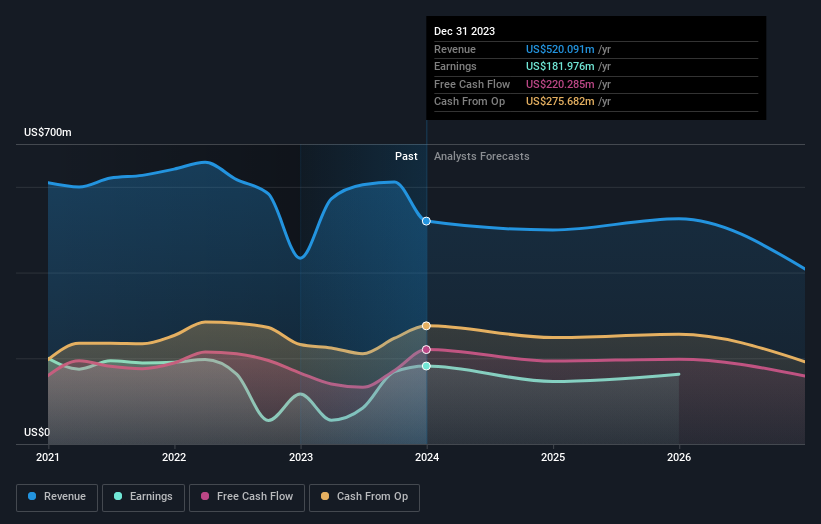Click the 2026 x-axis label
821x524 pixels.
(x=679, y=457)
